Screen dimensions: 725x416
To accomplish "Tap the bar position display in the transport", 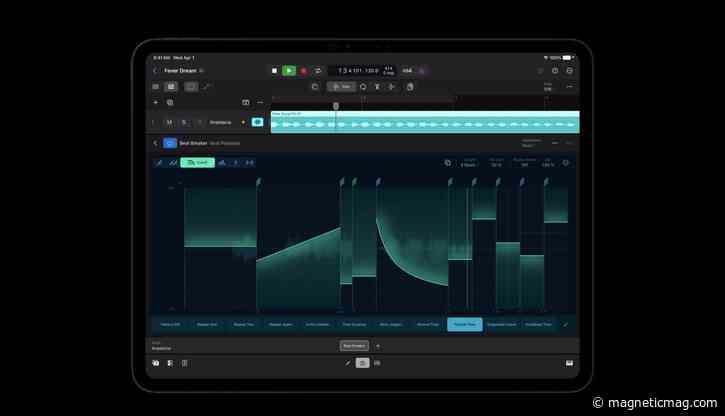I will pos(350,71).
